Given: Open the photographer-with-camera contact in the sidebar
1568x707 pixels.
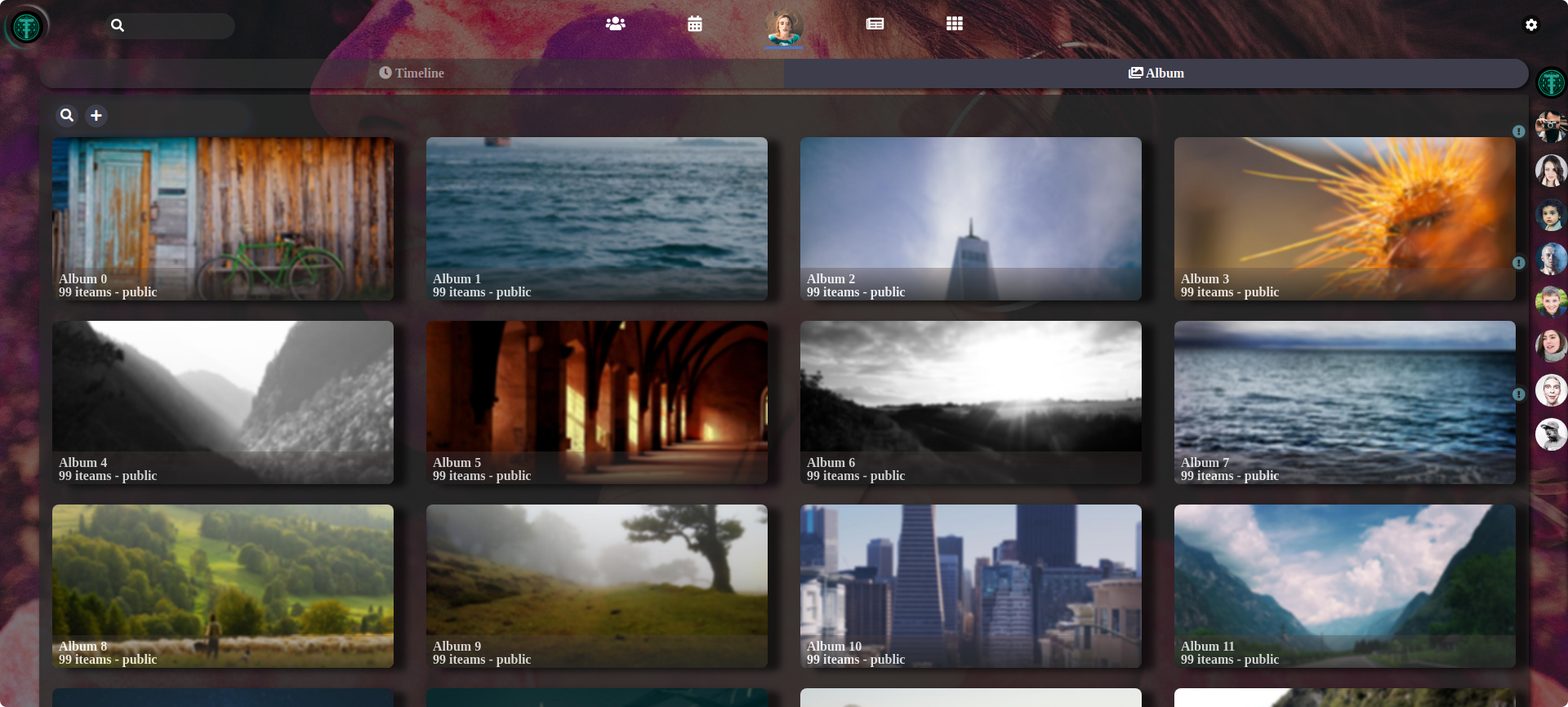Looking at the screenshot, I should coord(1551,127).
